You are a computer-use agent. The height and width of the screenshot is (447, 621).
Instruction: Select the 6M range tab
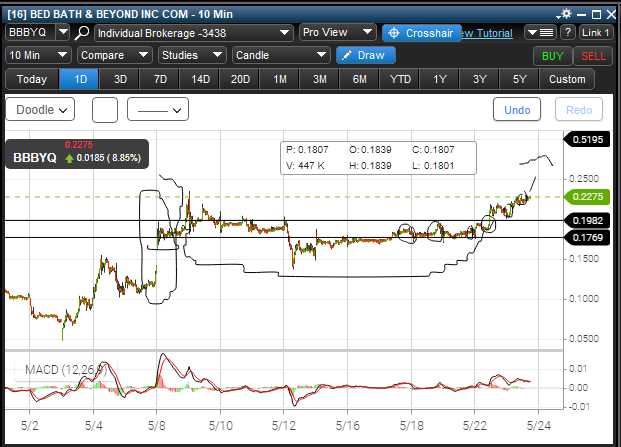360,79
